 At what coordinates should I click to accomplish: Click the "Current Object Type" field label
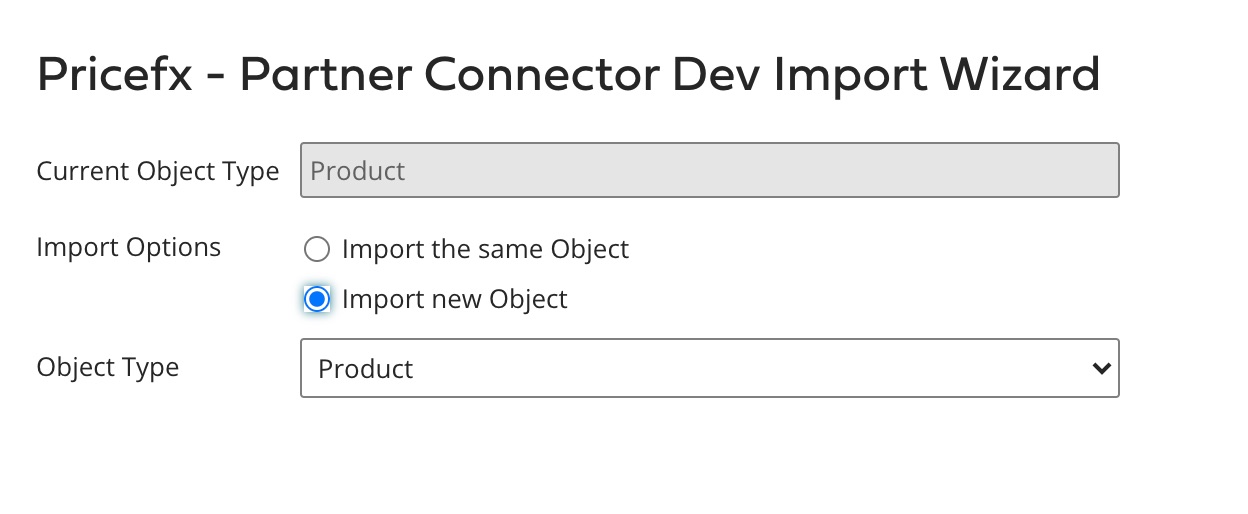[158, 171]
